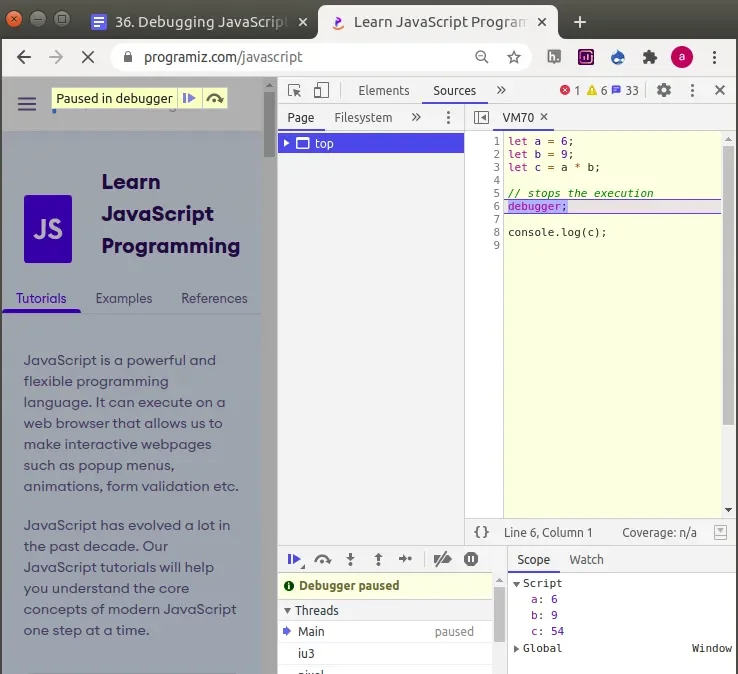738x674 pixels.
Task: Open the References tab on the page
Action: coord(214,298)
